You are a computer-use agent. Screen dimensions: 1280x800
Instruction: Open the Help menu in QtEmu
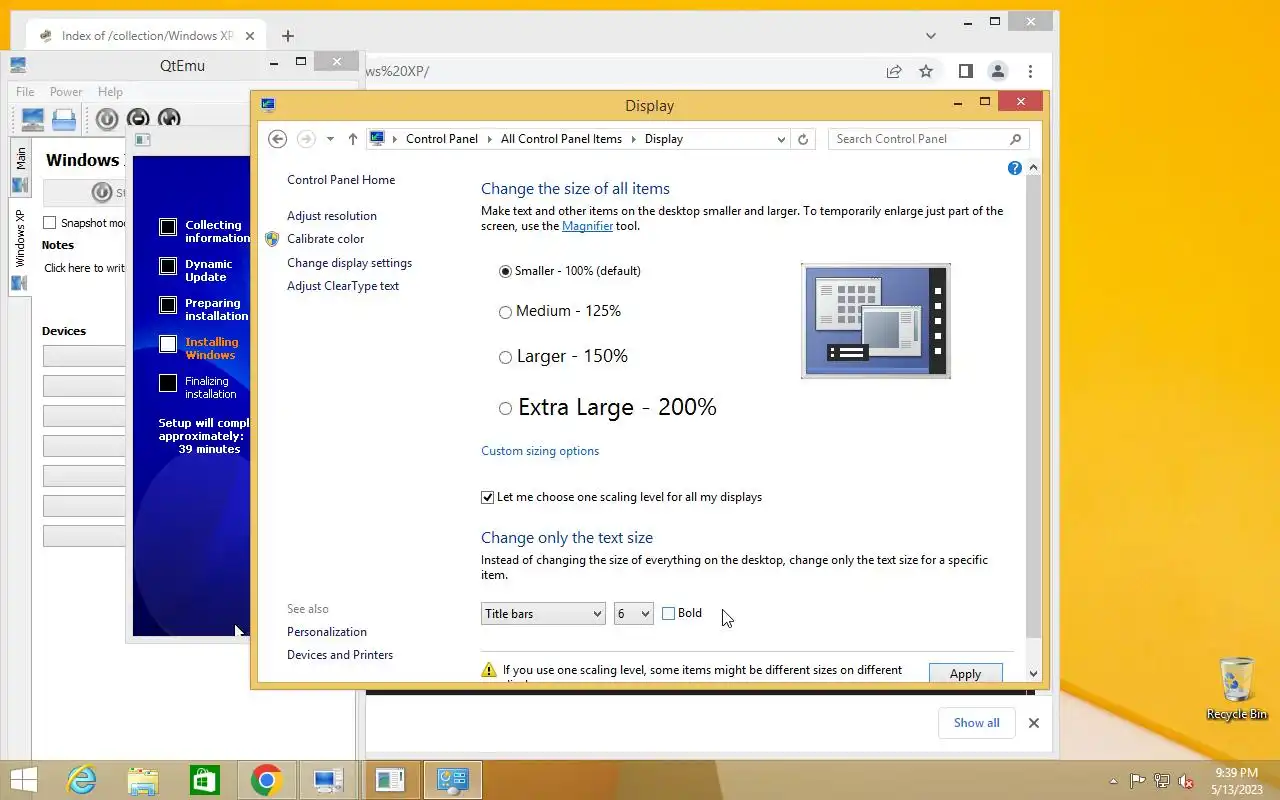[x=110, y=92]
